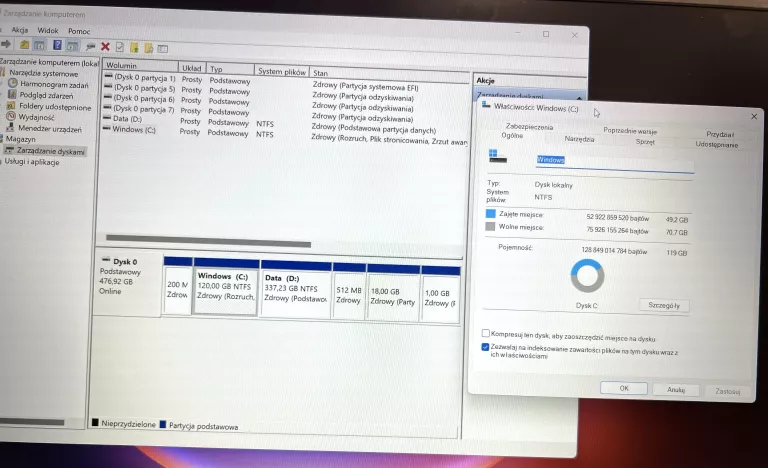Select the 512 MB partition block
Viewport: 768px width, 468px height.
(x=349, y=291)
